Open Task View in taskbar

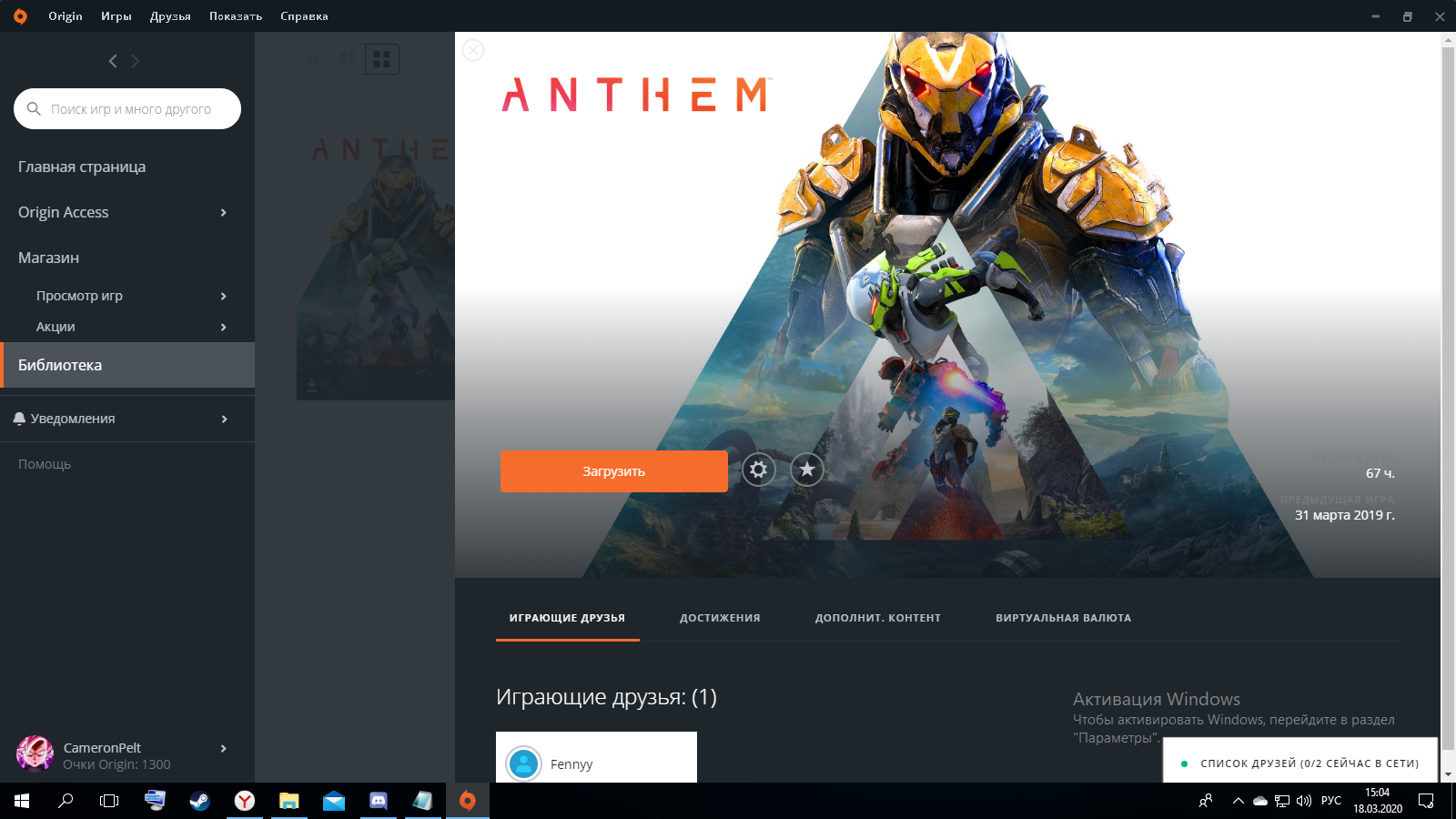(x=109, y=801)
